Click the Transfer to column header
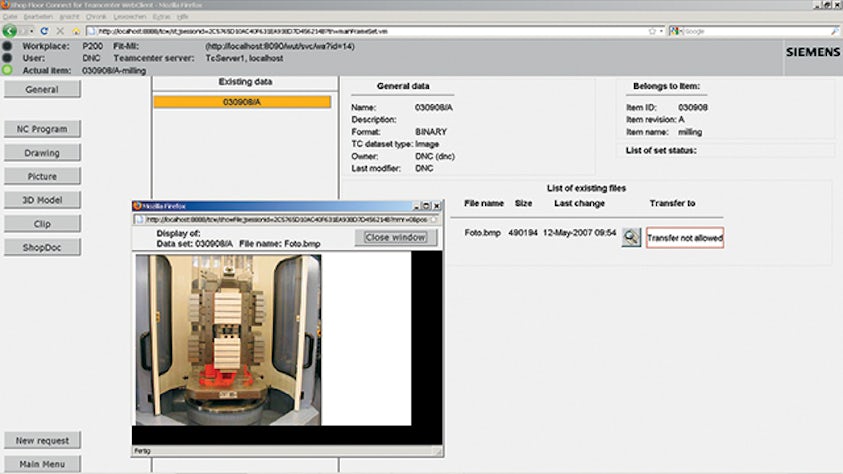This screenshot has height=474, width=843. tap(672, 203)
